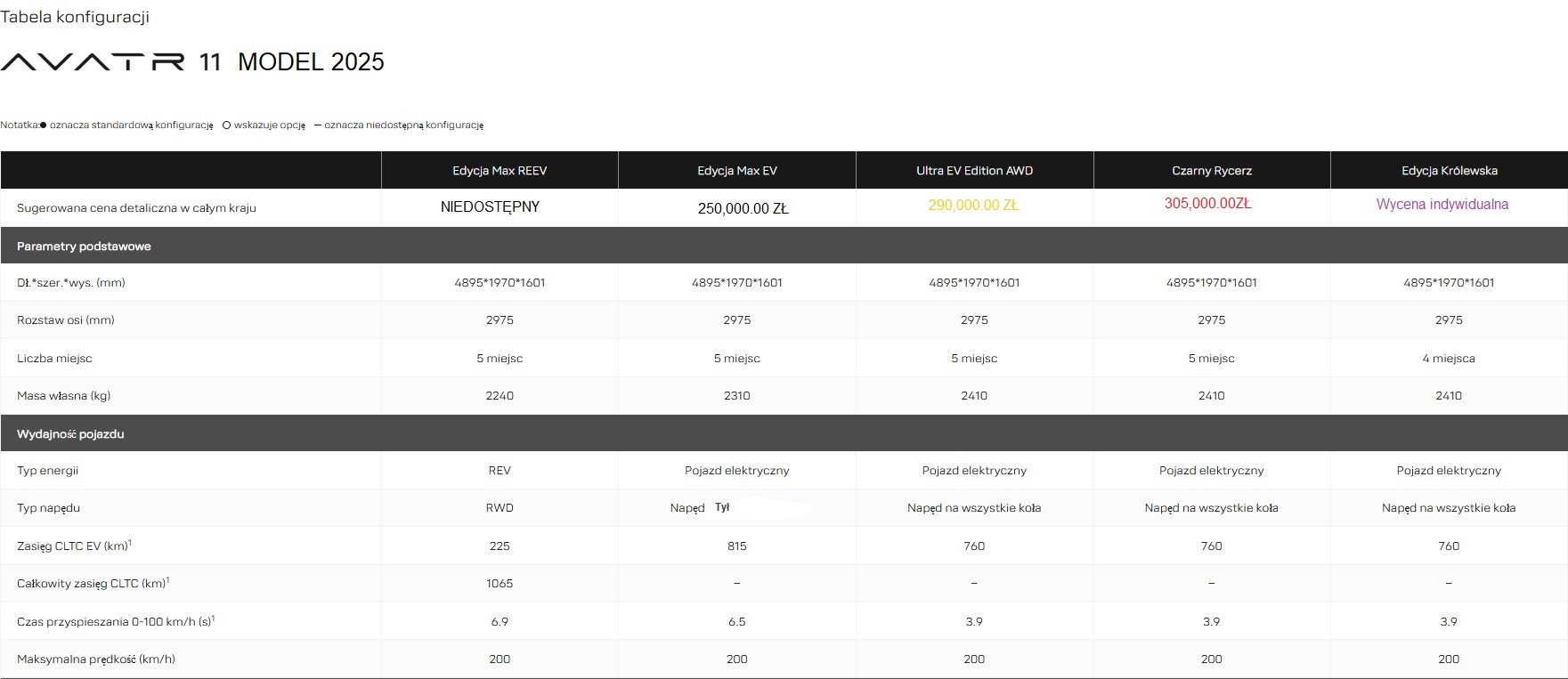Select the Edycja Max REEV column header
The height and width of the screenshot is (679, 1568).
click(x=500, y=171)
